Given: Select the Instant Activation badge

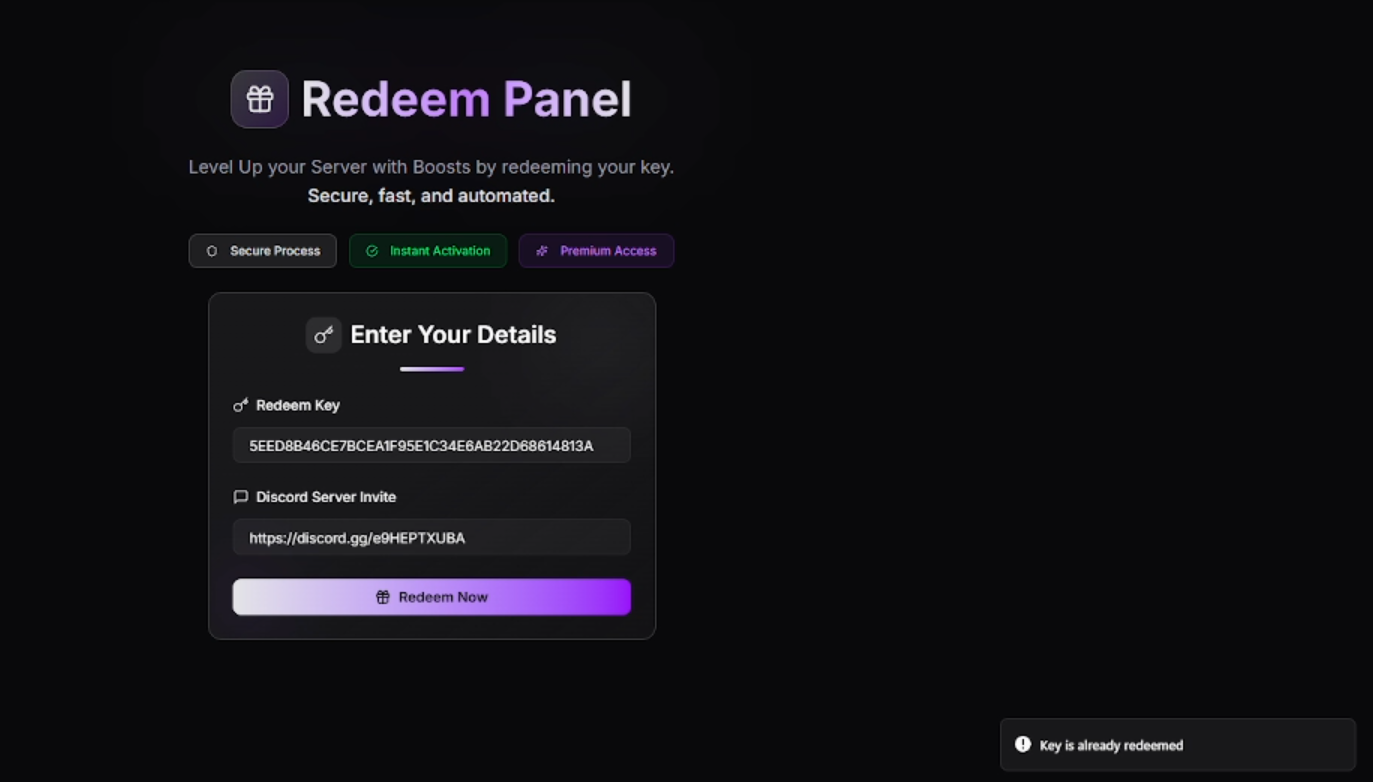Looking at the screenshot, I should coord(428,251).
